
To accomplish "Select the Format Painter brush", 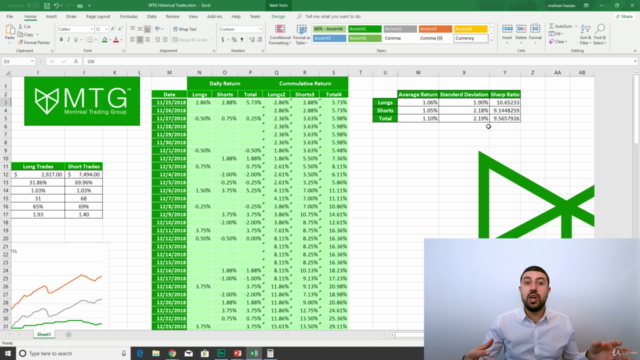I will pos(21,42).
